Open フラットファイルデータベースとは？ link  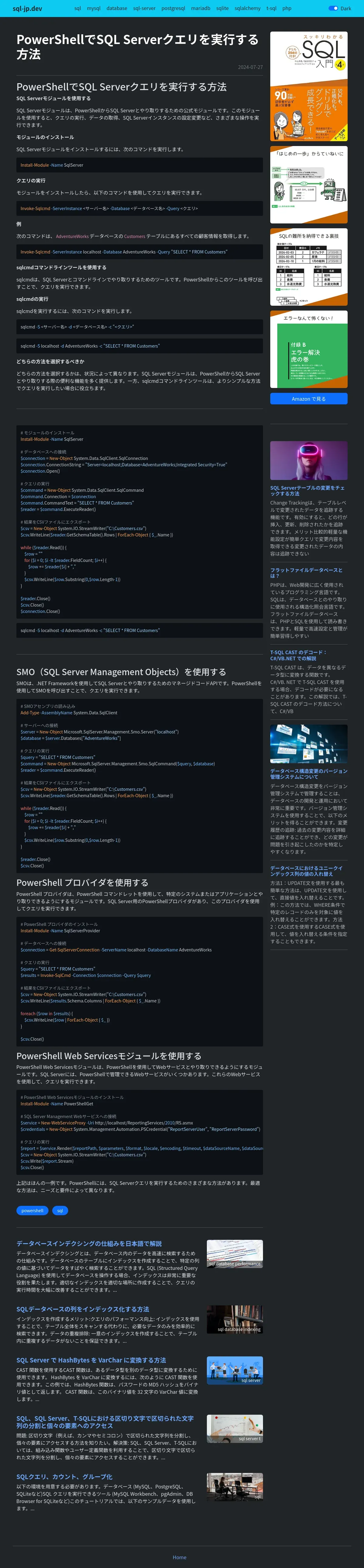(x=306, y=573)
